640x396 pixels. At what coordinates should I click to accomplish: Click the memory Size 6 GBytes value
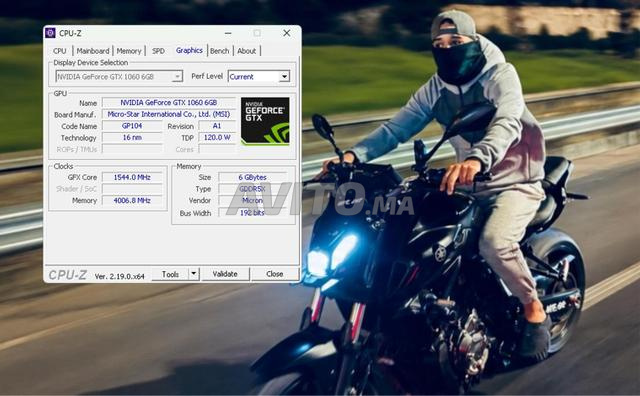(253, 177)
